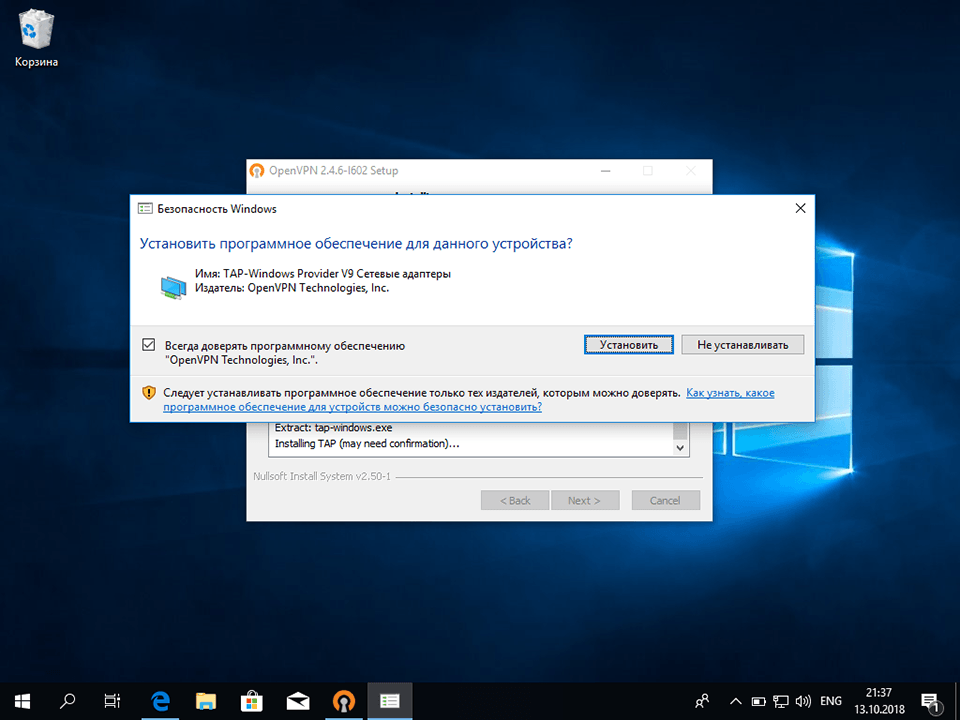This screenshot has width=960, height=720.
Task: Click the Не устанавливать button
Action: click(742, 345)
